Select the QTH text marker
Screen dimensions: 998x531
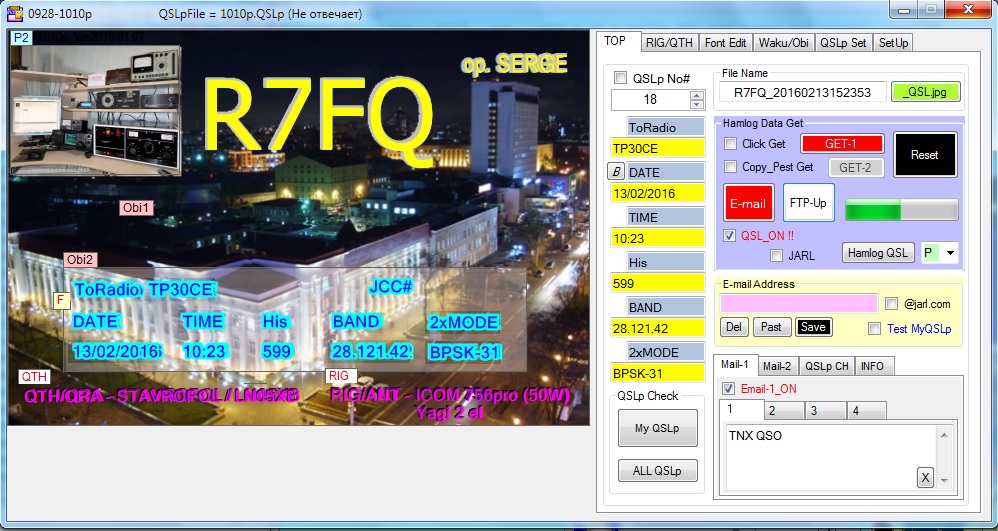coord(33,377)
